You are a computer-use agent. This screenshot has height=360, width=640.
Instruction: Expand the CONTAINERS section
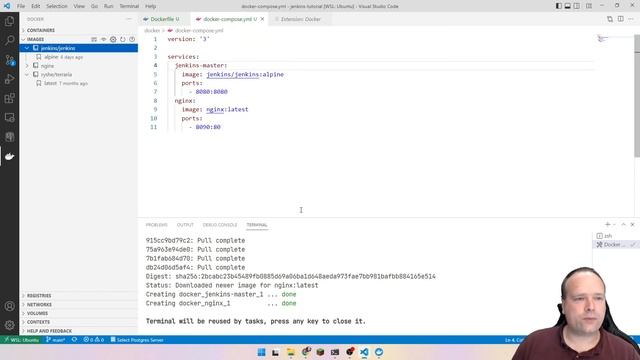79,30
